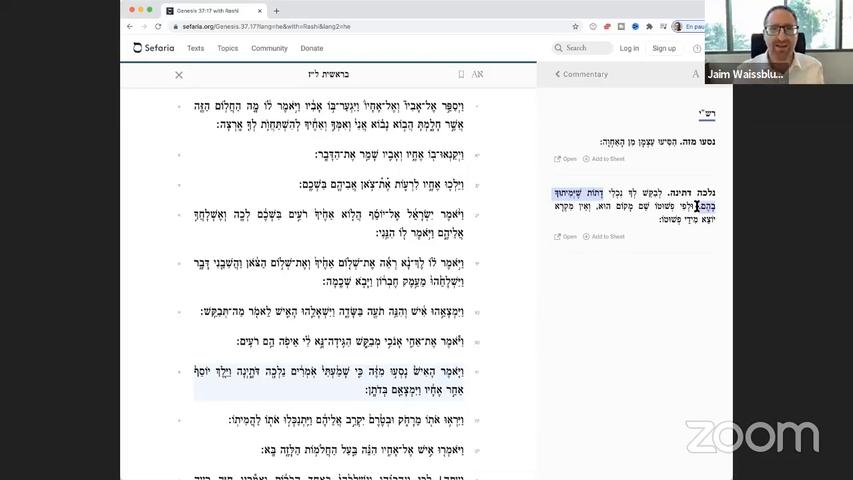Click the browser extensions puzzle icon
The height and width of the screenshot is (480, 853).
coord(649,26)
